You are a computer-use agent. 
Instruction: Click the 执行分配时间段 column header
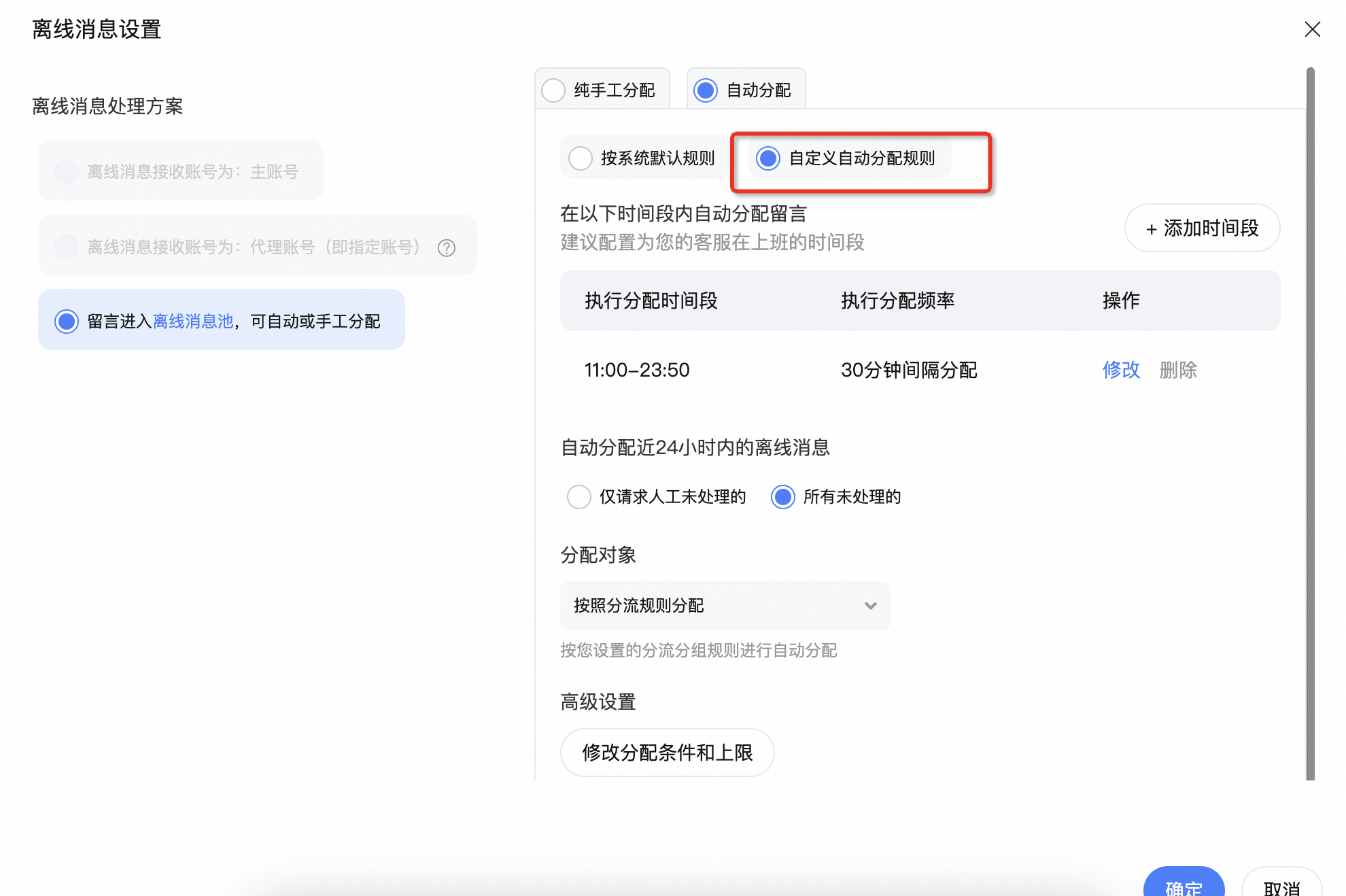point(651,300)
